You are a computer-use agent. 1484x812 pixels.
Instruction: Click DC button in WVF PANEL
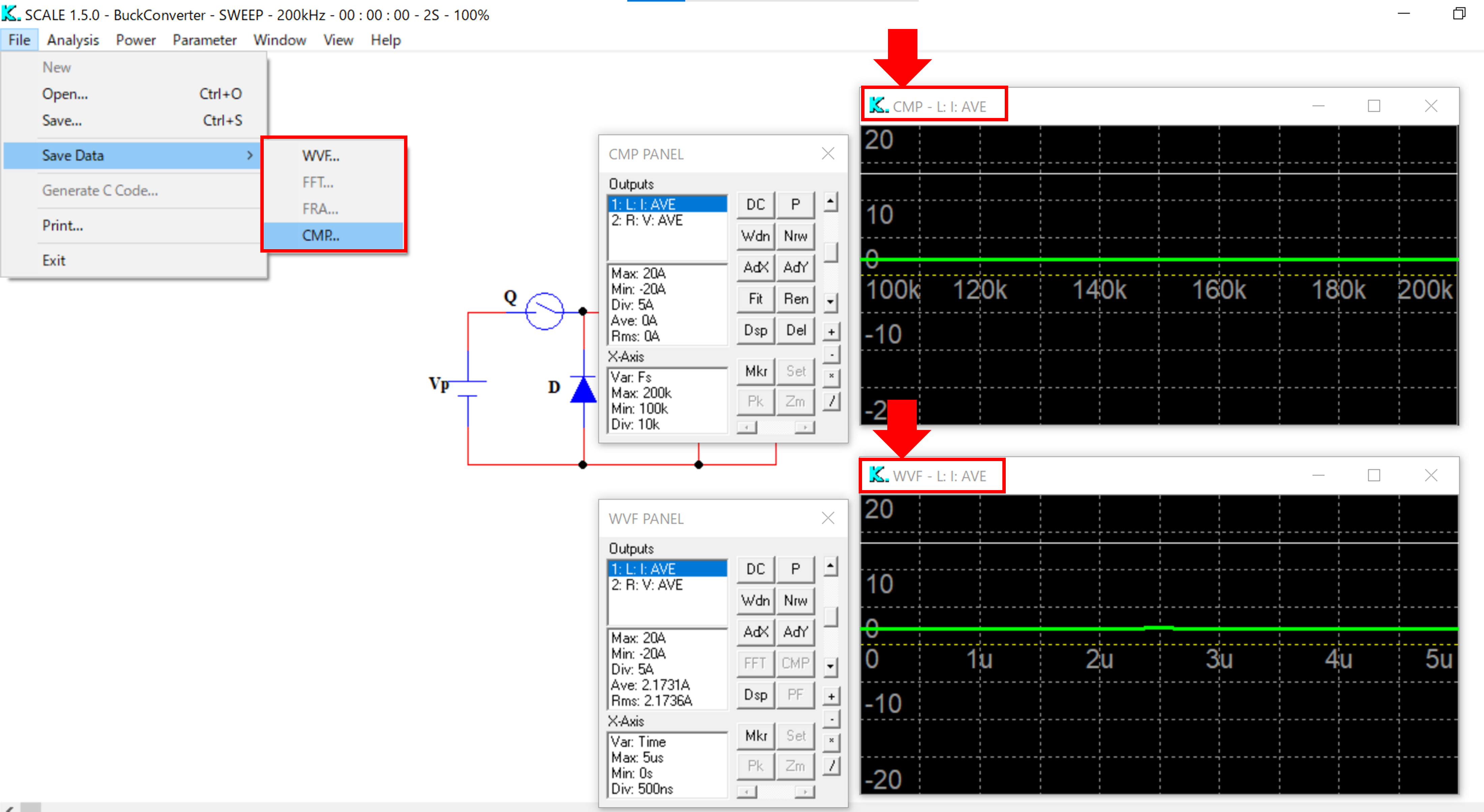pyautogui.click(x=755, y=569)
